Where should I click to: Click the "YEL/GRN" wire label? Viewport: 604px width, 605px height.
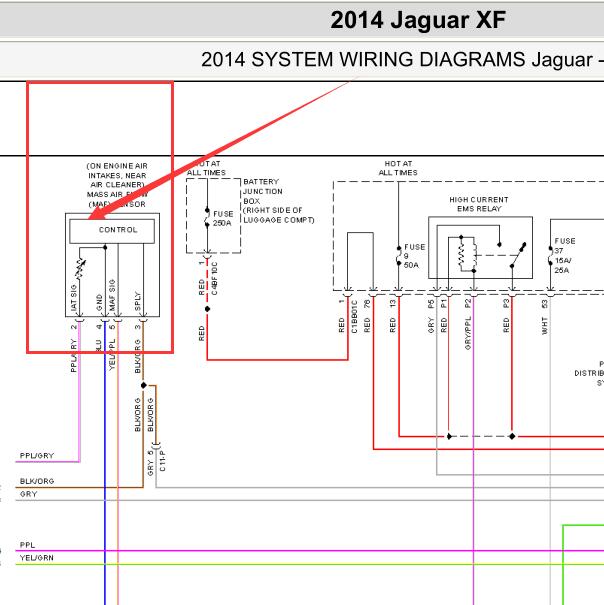[x=37, y=558]
